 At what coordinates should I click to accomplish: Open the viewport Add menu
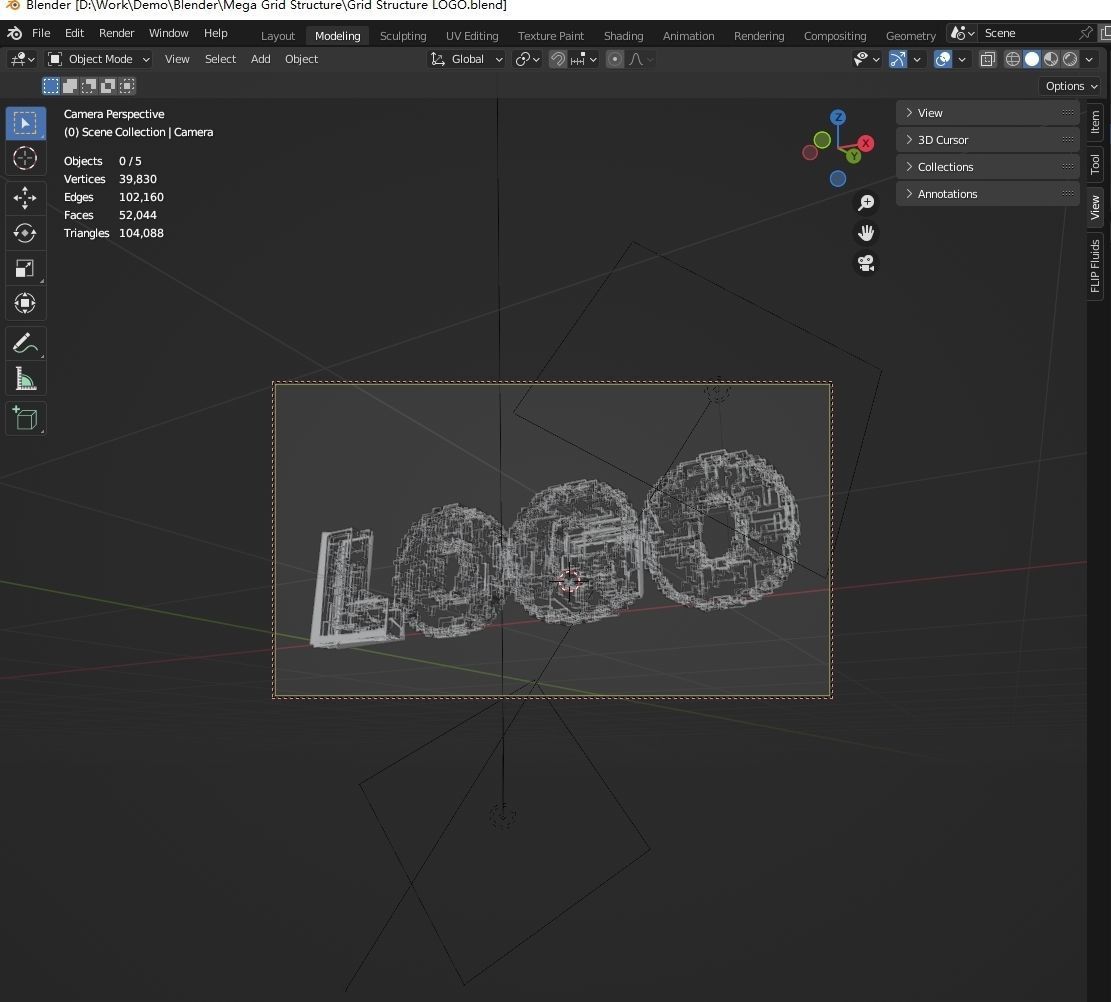(261, 60)
